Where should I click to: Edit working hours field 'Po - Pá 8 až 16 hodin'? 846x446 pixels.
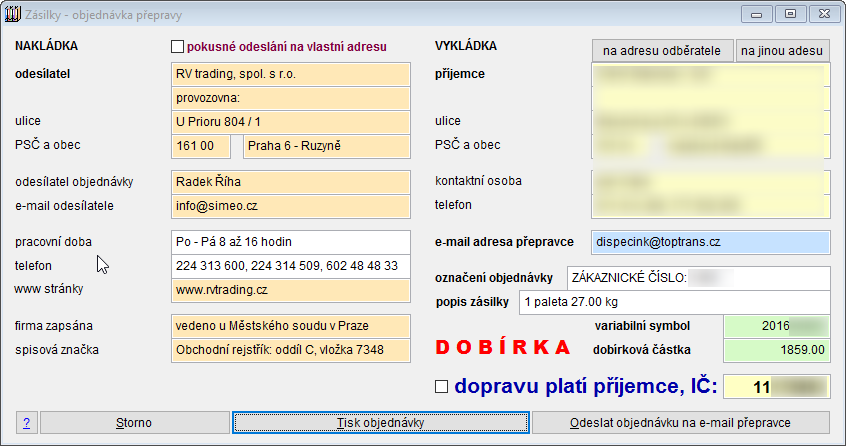[x=289, y=242]
